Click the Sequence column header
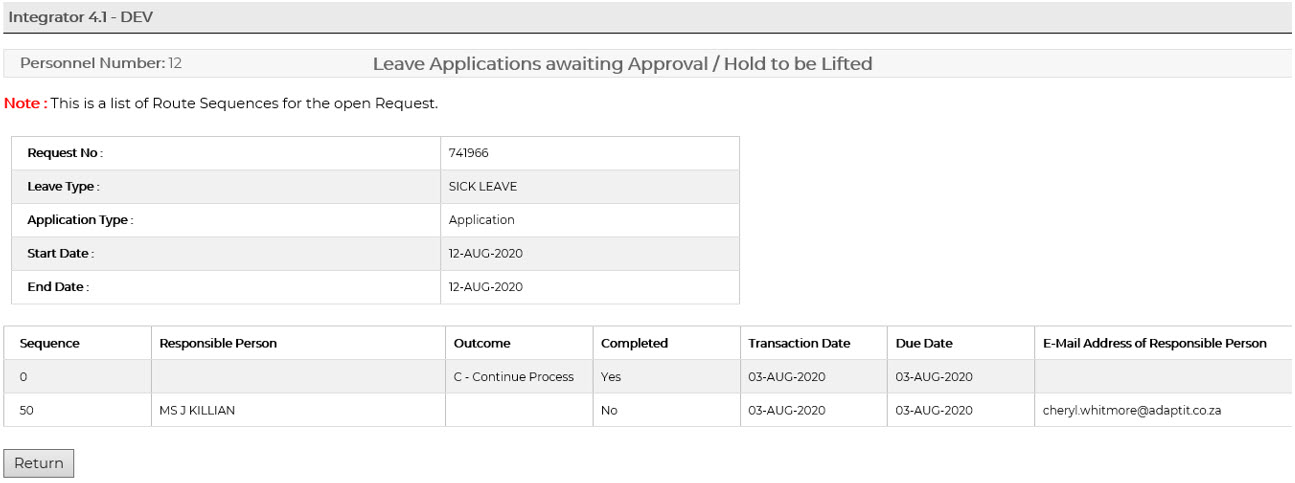1295x483 pixels. [49, 343]
